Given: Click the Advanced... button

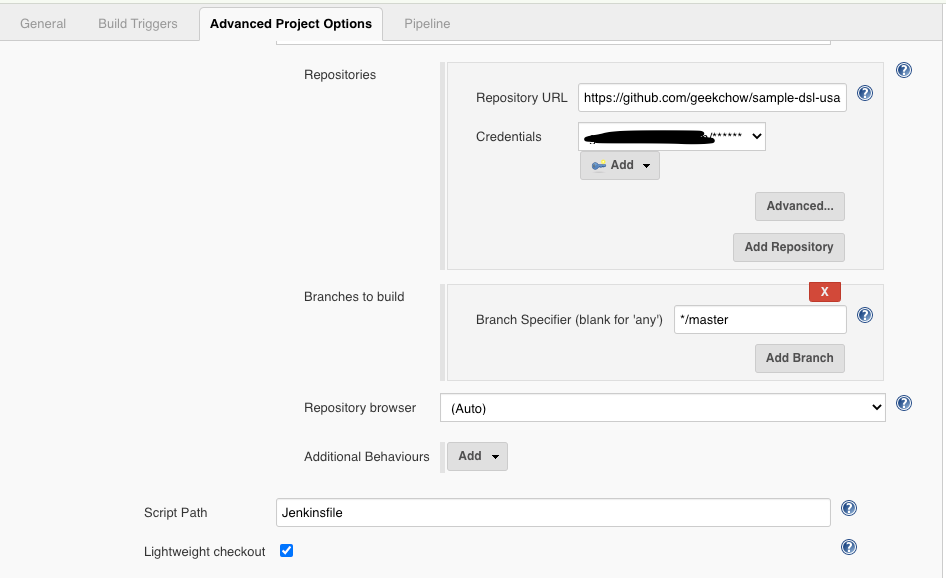Looking at the screenshot, I should click(799, 206).
